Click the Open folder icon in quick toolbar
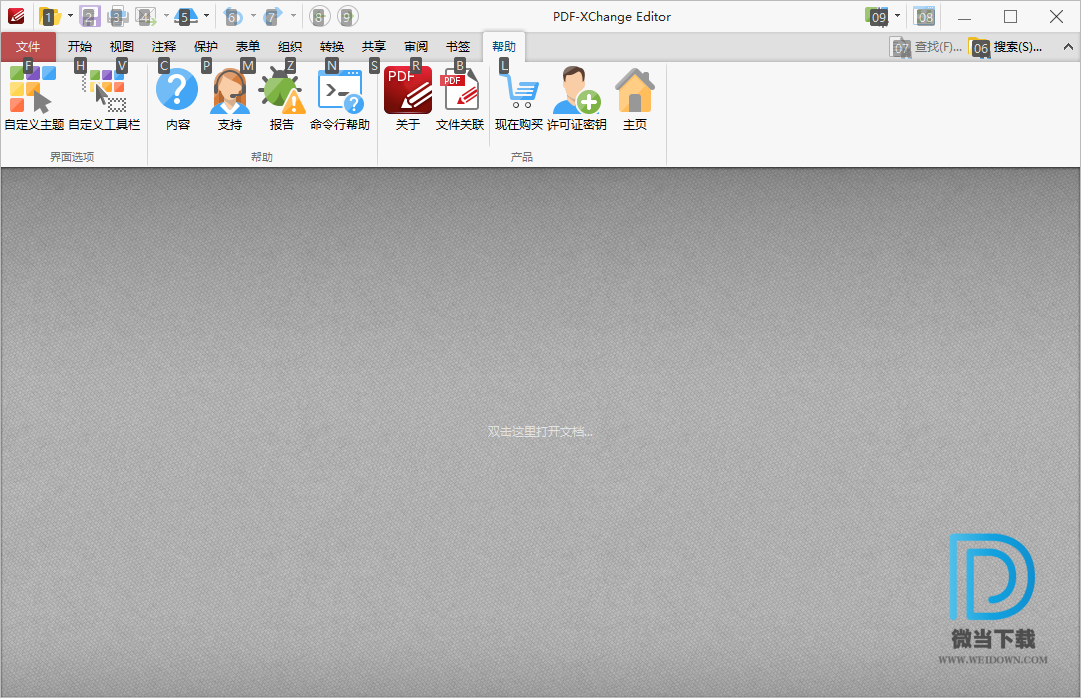Viewport: 1081px width, 698px height. 48,16
